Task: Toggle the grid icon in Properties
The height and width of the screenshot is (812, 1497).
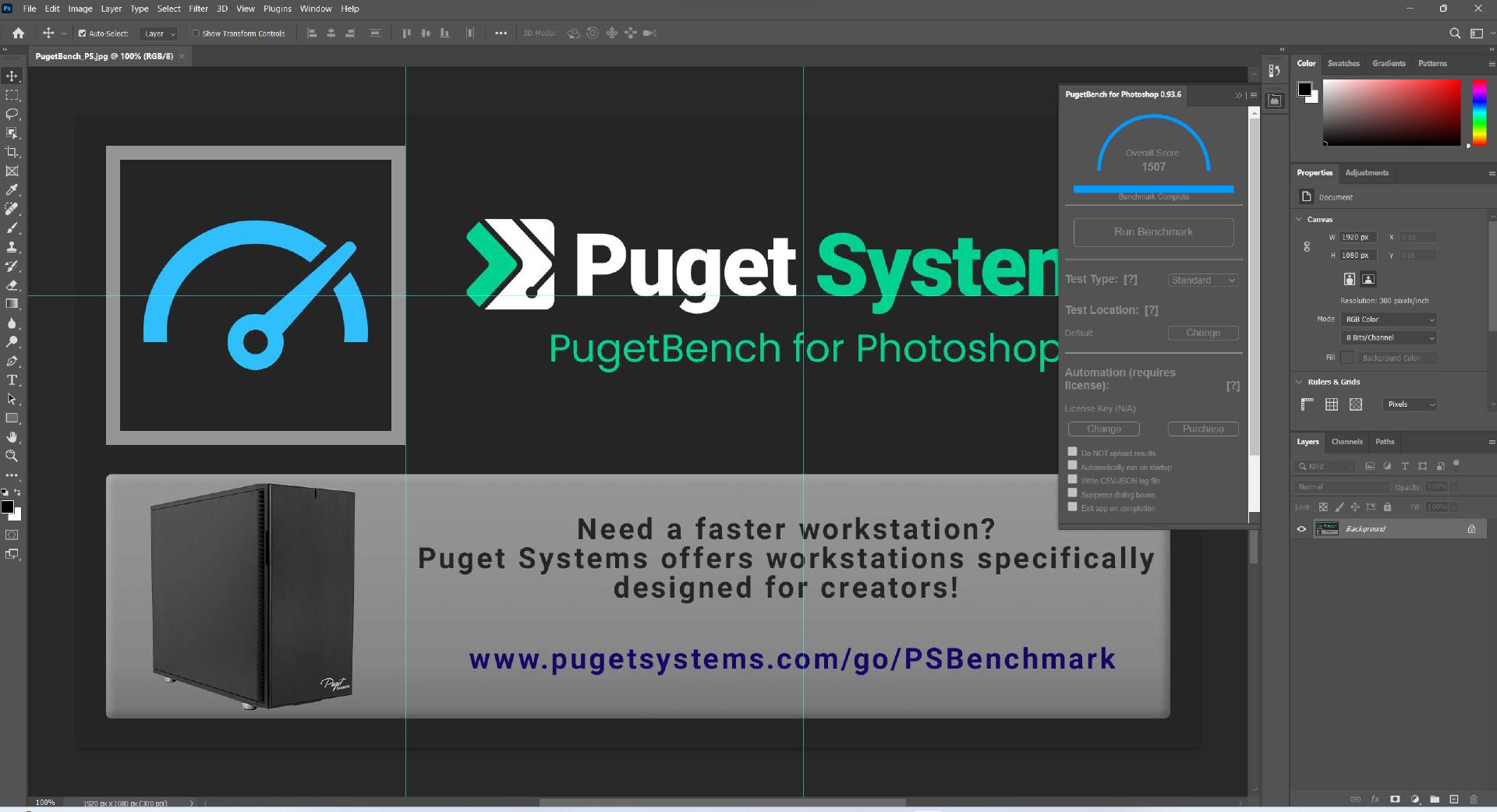Action: click(x=1332, y=404)
